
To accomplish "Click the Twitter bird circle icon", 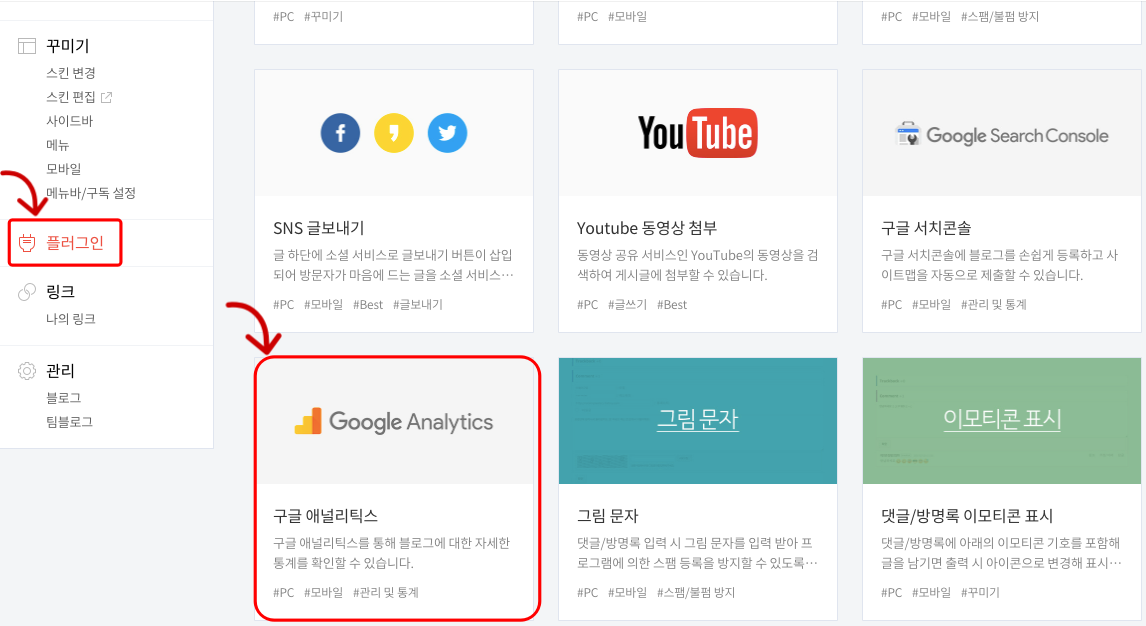I will pos(447,133).
